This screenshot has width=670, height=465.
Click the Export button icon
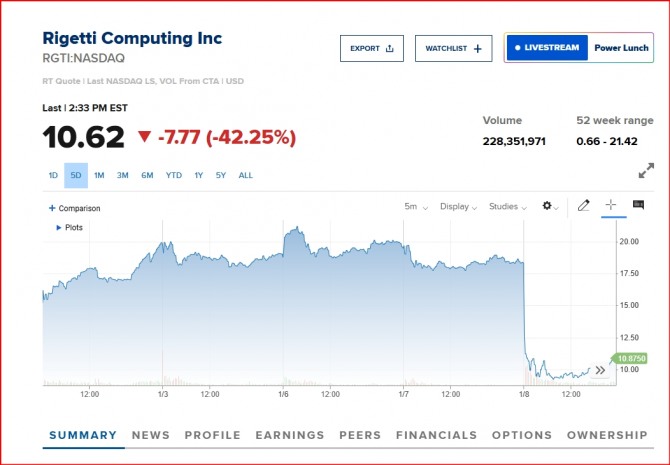[390, 48]
